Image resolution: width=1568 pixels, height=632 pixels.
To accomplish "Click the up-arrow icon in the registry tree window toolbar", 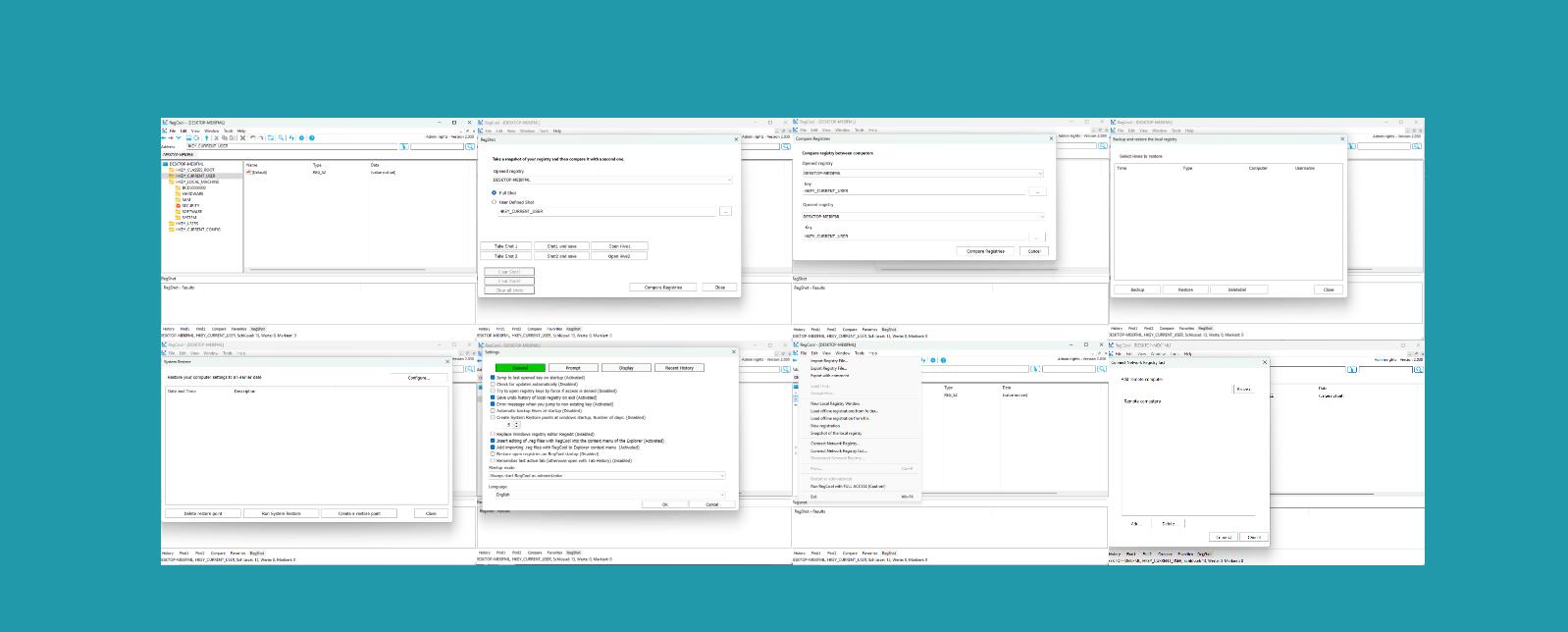I will coord(206,137).
